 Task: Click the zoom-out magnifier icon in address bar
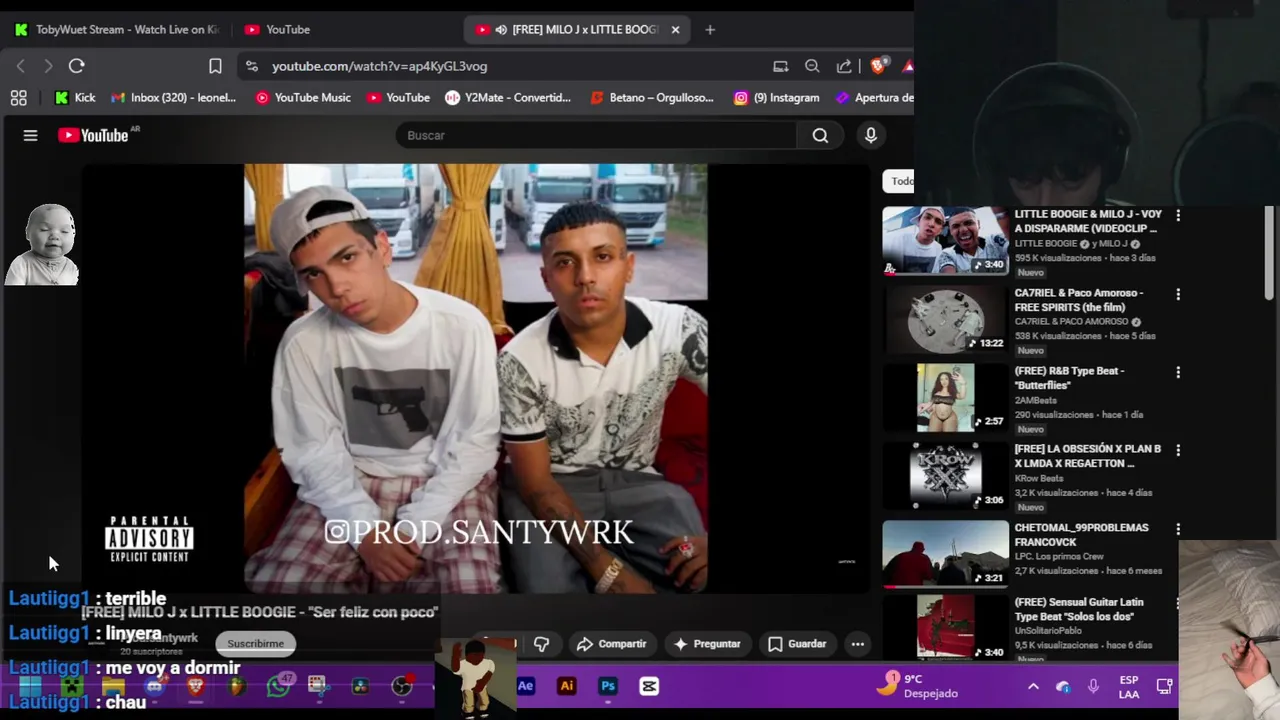click(812, 66)
